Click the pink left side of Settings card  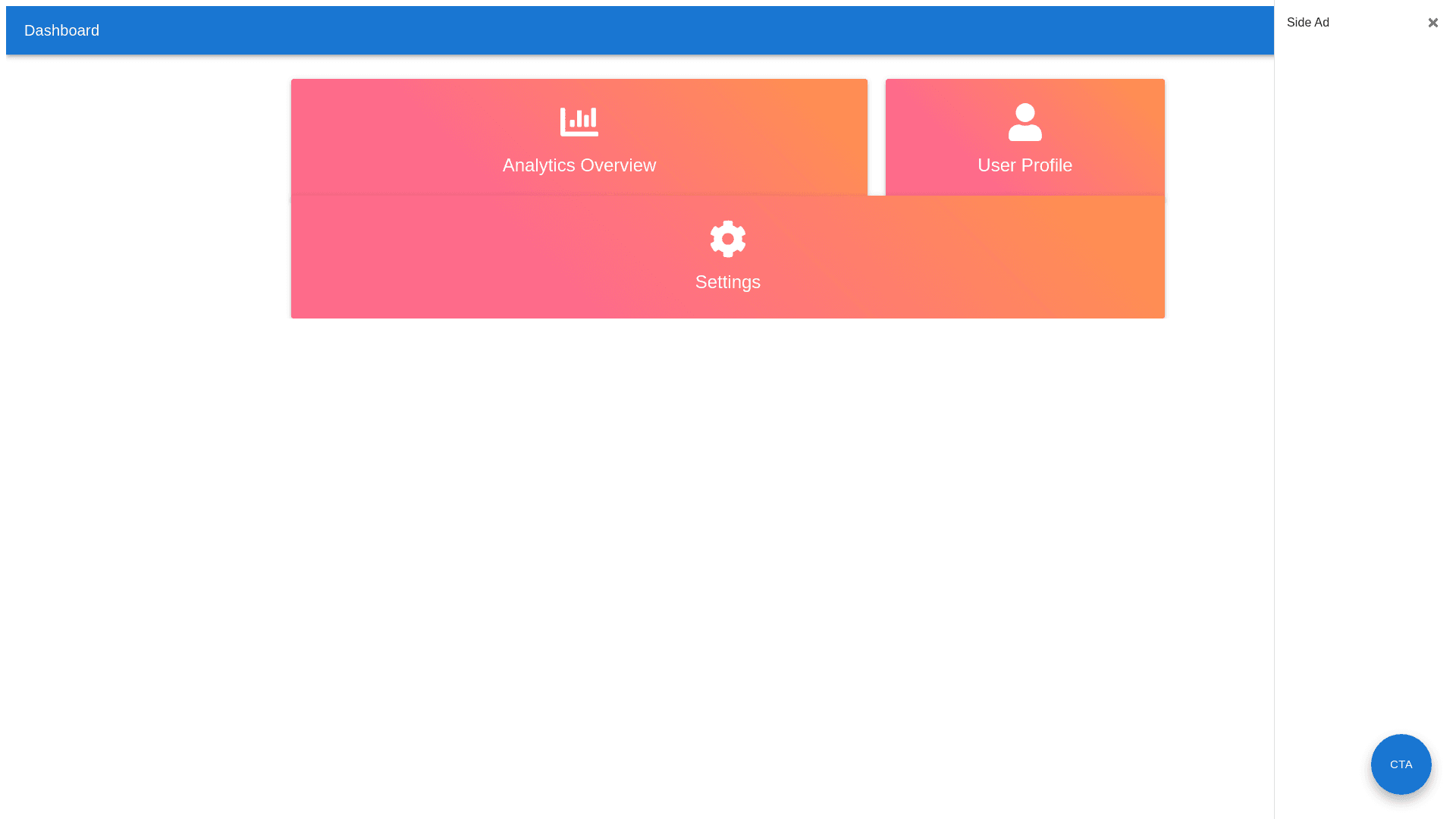364,258
